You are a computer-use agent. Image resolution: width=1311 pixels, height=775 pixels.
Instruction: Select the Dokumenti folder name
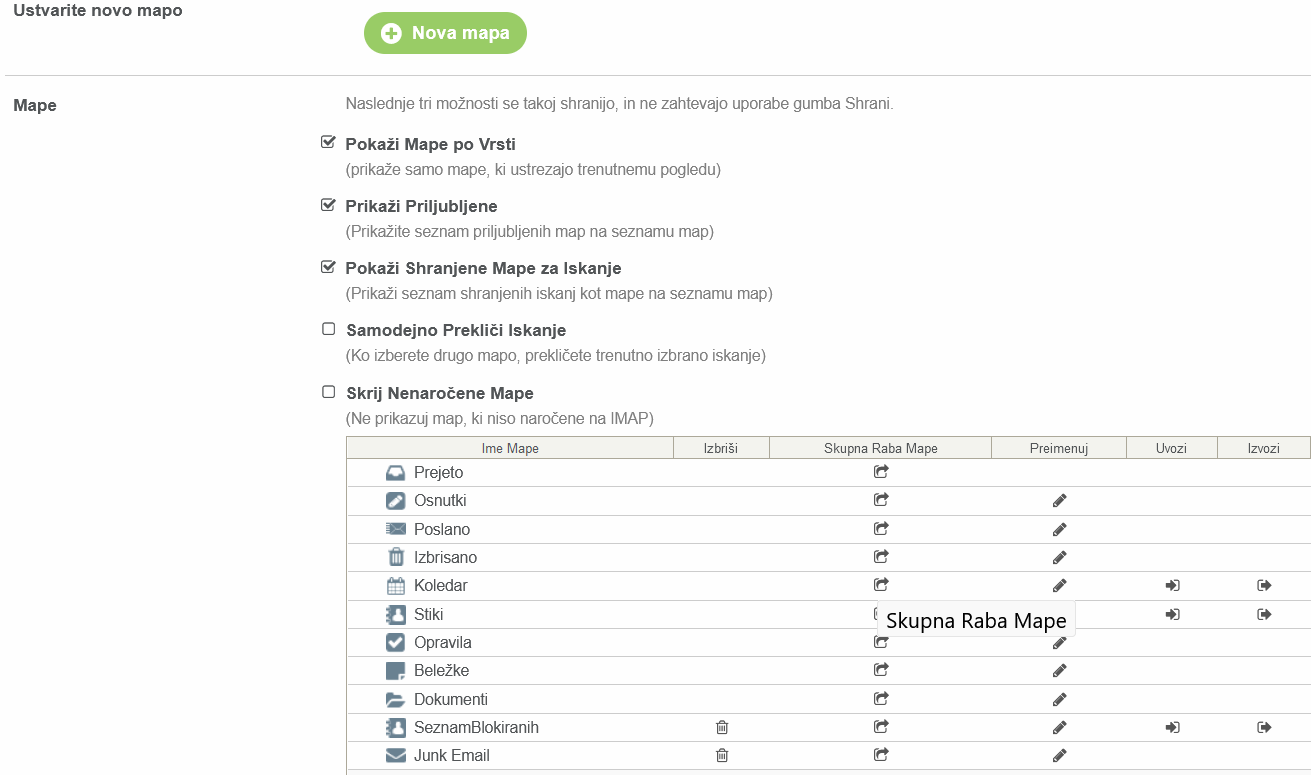pos(451,699)
